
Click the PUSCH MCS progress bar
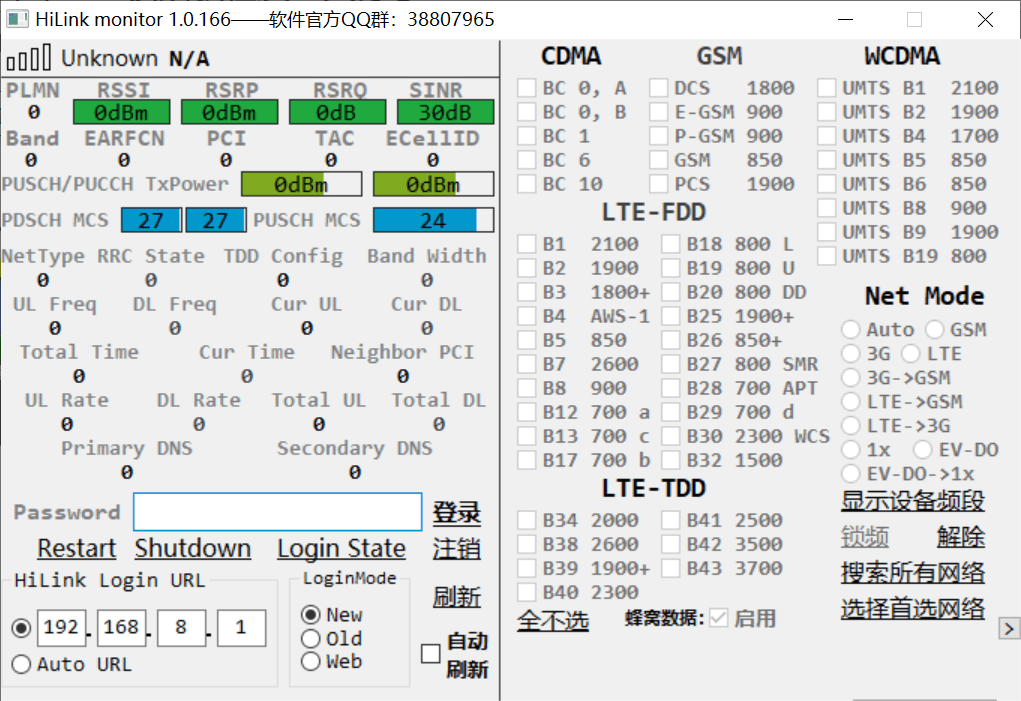tap(432, 219)
